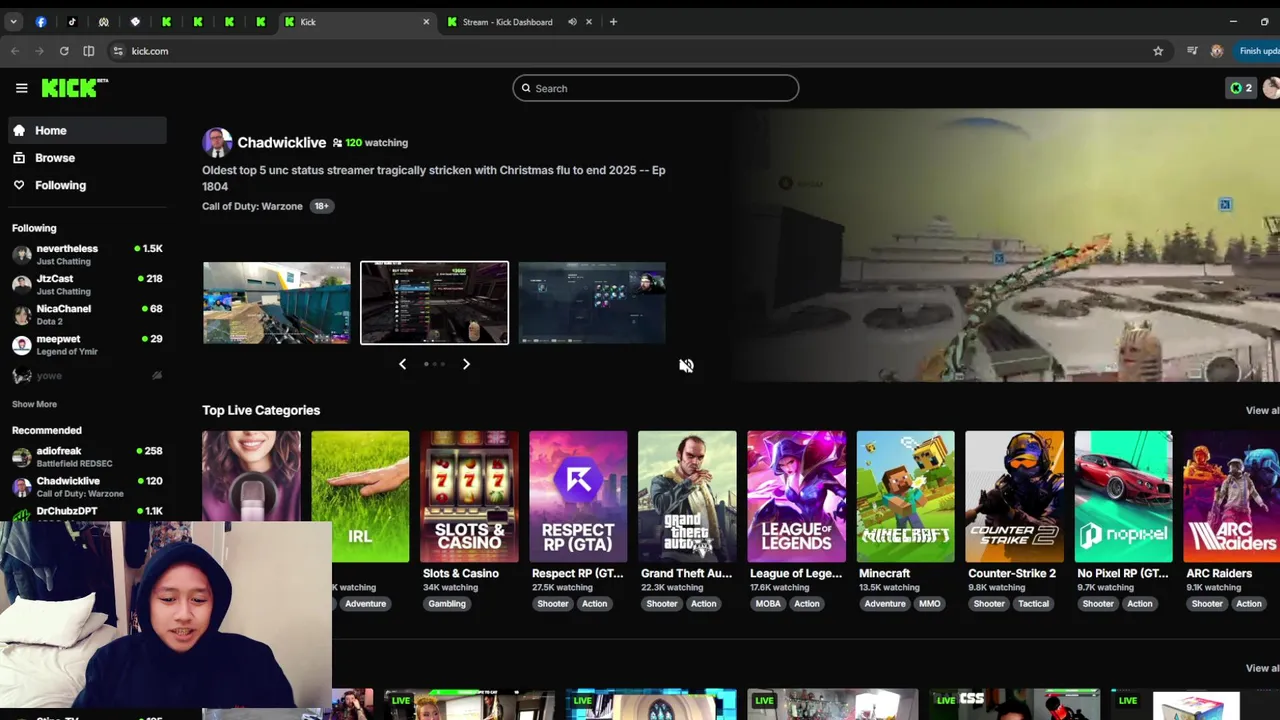Open Browse in the sidebar
This screenshot has width=1280, height=720.
pos(88,158)
